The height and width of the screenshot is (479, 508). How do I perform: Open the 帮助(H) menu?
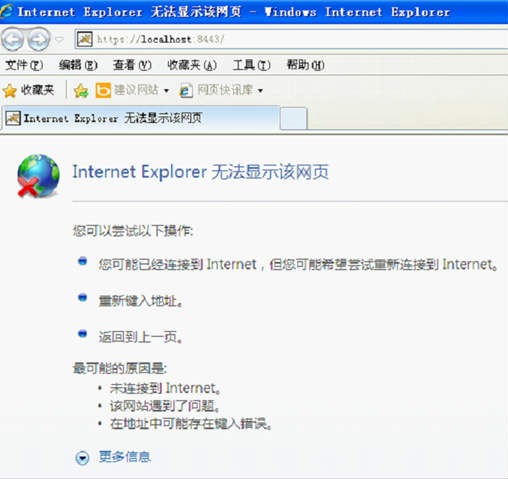coord(306,65)
